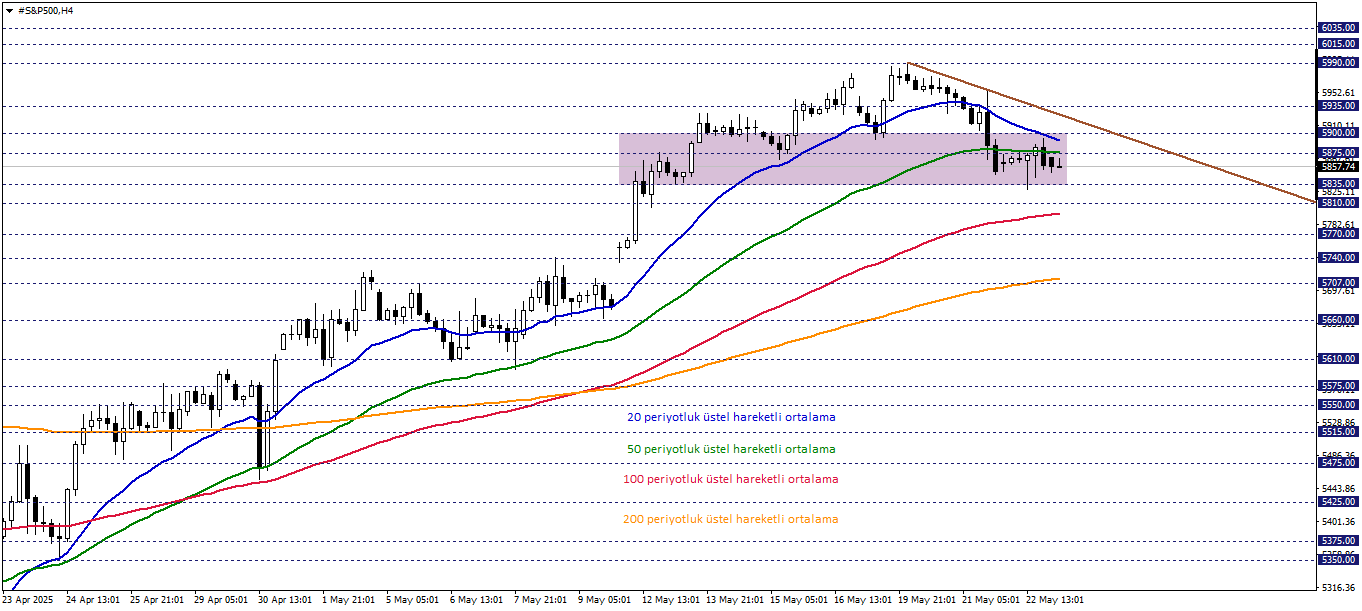Select the 5900.00 price level label
The image size is (1362, 611).
click(x=1338, y=132)
